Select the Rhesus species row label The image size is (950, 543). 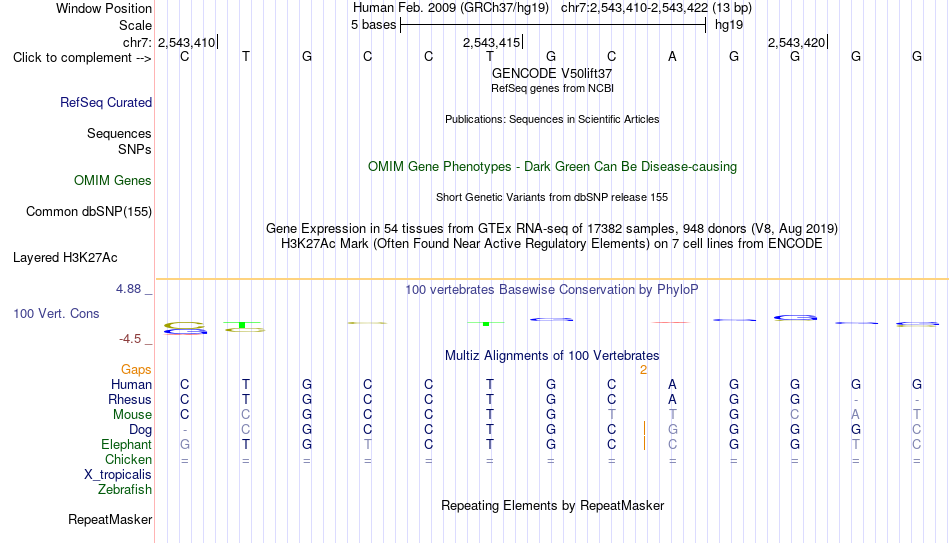pos(130,399)
